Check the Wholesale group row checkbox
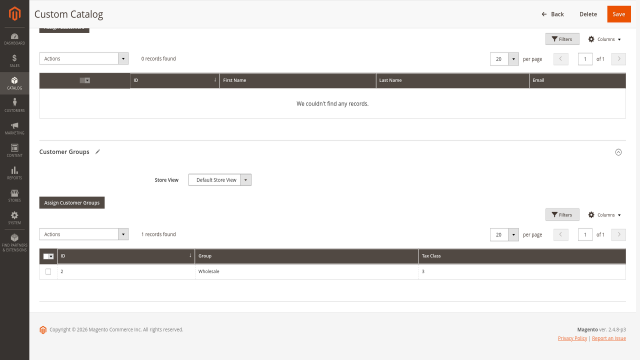The height and width of the screenshot is (360, 640). pos(48,271)
